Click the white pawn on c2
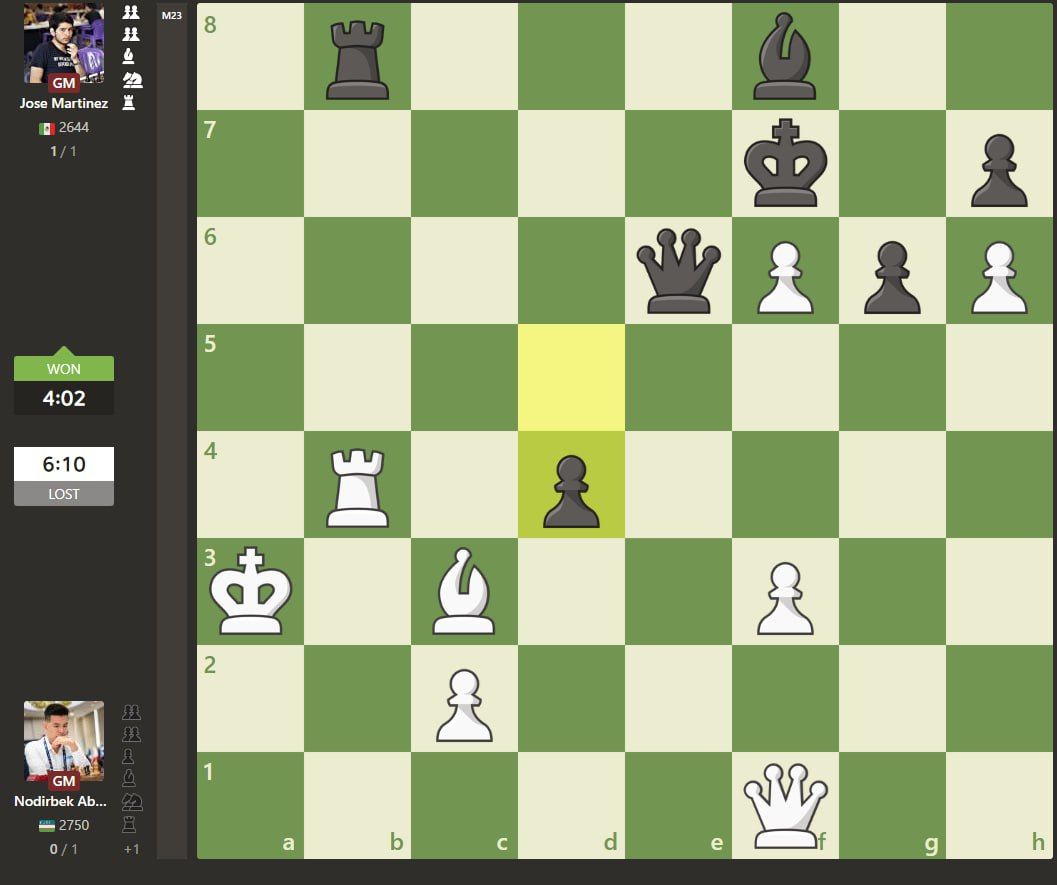 click(464, 698)
